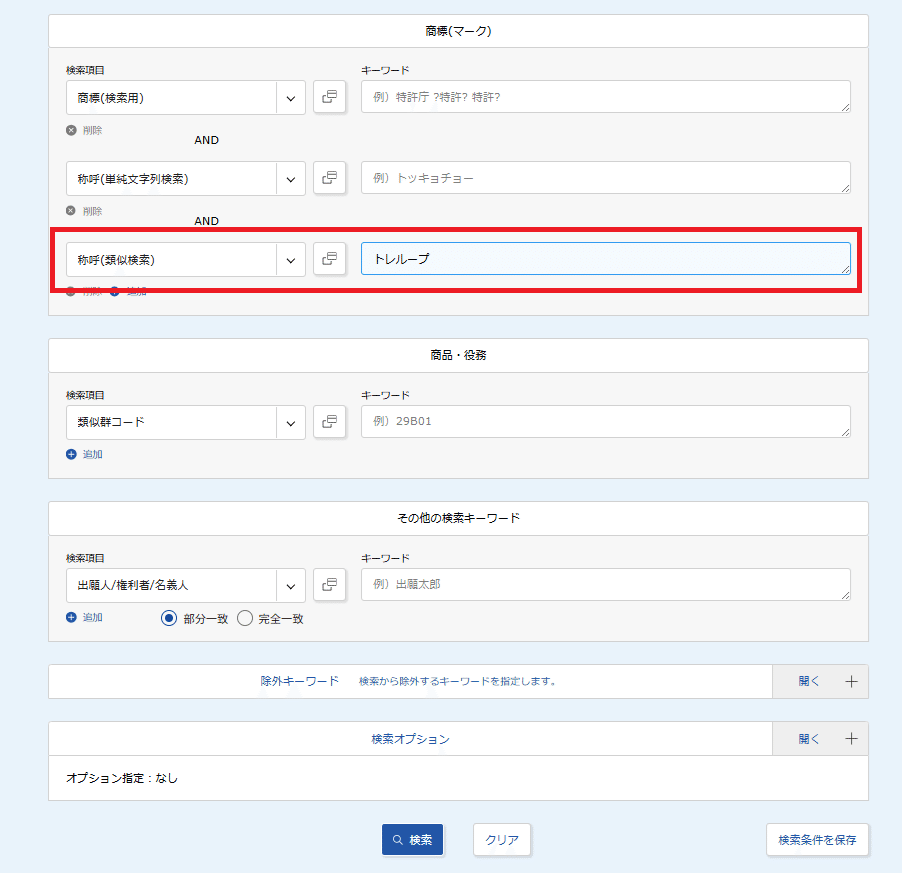Click the copy icon beside 商標(検索用) dropdown
Image resolution: width=902 pixels, height=873 pixels.
tap(329, 97)
